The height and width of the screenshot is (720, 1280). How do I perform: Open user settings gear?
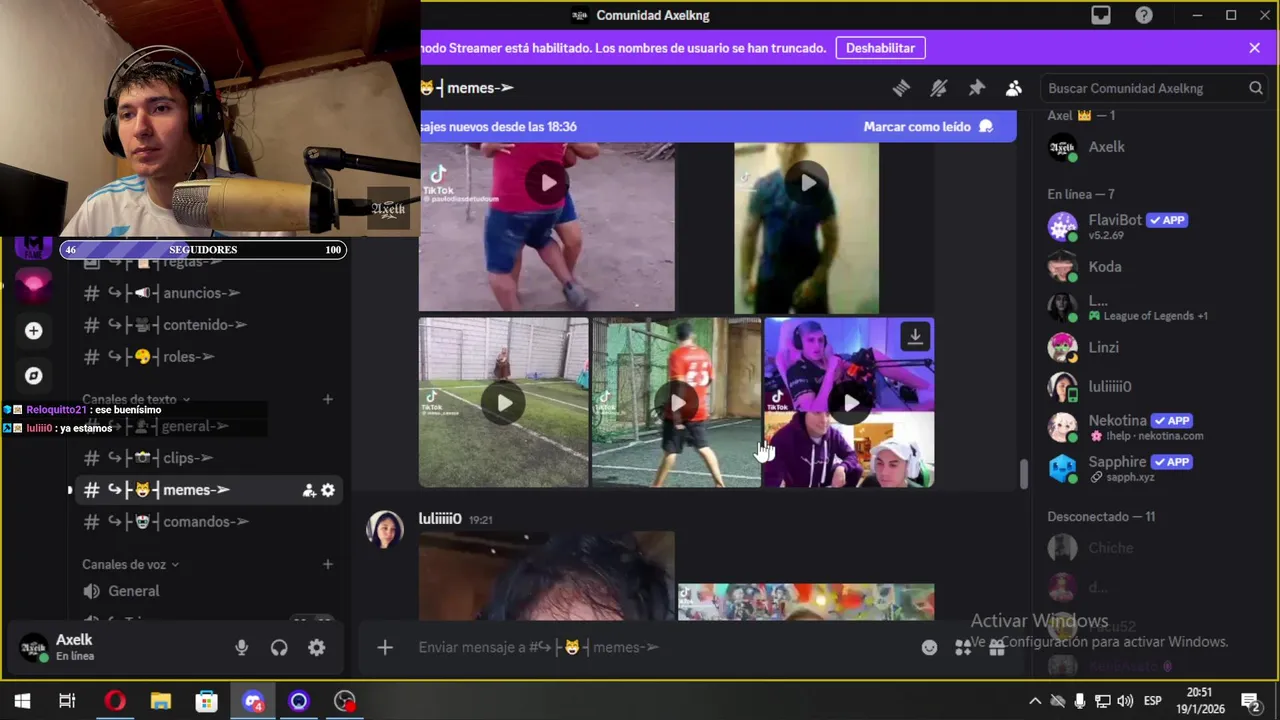(316, 648)
